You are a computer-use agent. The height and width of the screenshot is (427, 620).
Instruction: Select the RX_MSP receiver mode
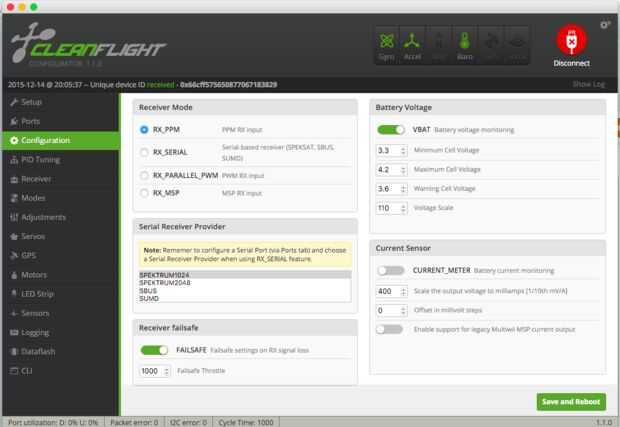(x=144, y=193)
